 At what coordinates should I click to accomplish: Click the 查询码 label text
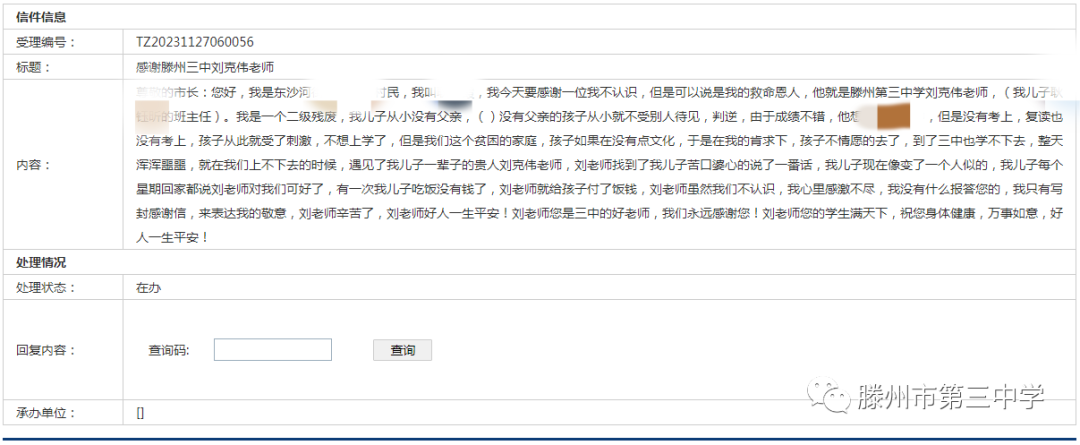coord(169,350)
